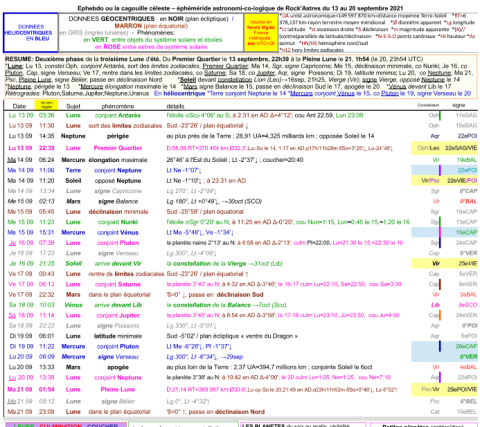Click 'conjoint Antarès' in the phenomenon column
This screenshot has height=427, width=480.
118,115
